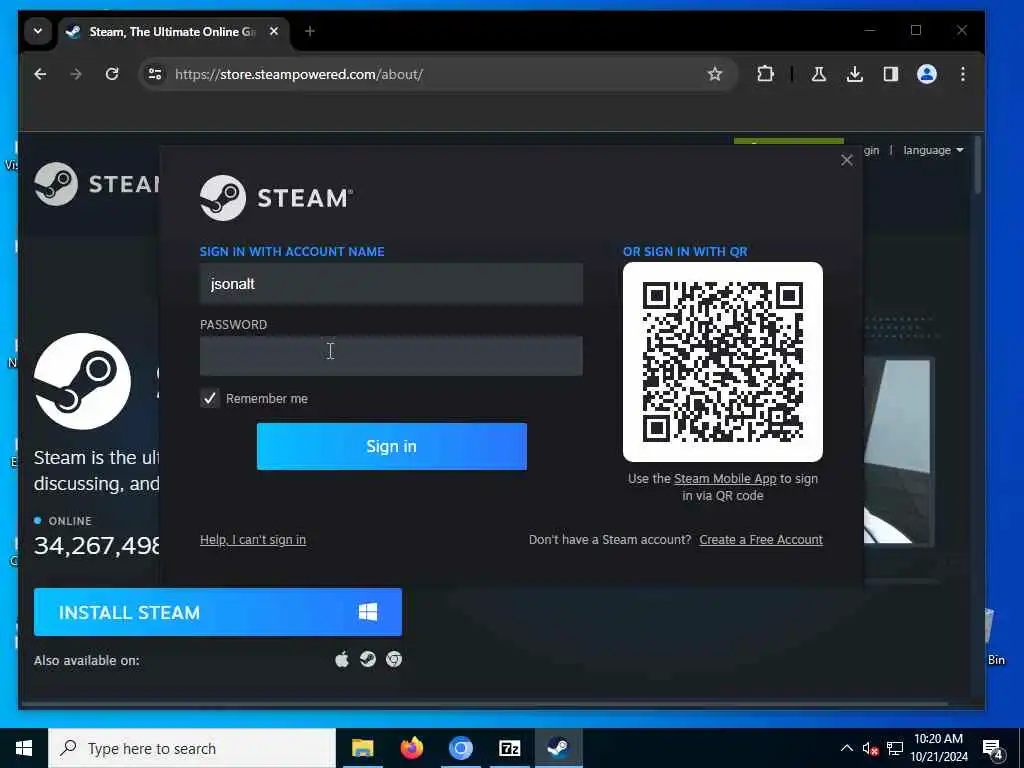Focus the Password input field

click(391, 356)
